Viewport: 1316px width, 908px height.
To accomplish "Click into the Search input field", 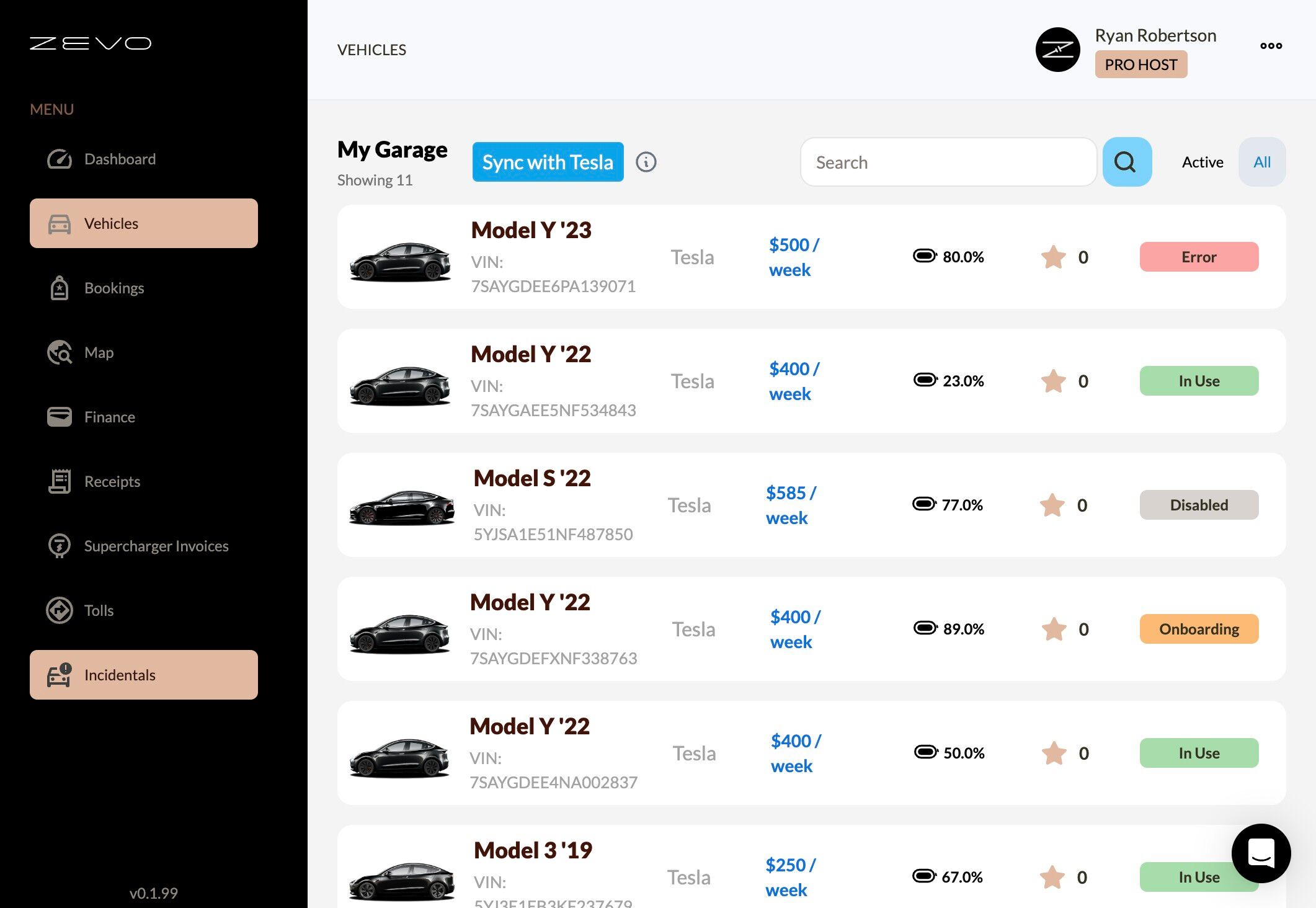I will (948, 162).
